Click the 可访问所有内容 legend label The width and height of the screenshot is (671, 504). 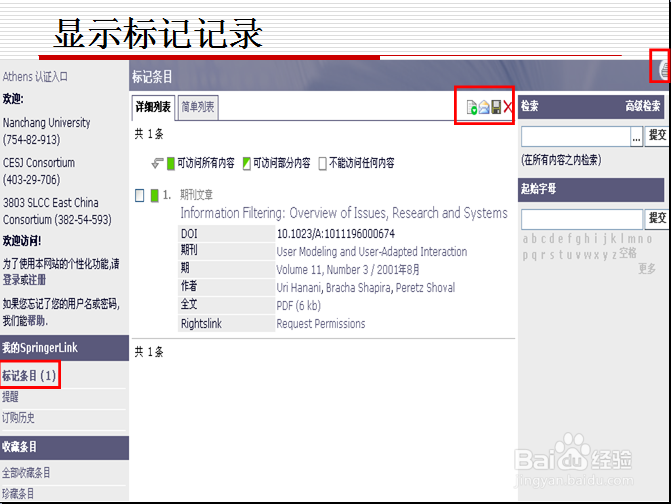(x=206, y=163)
